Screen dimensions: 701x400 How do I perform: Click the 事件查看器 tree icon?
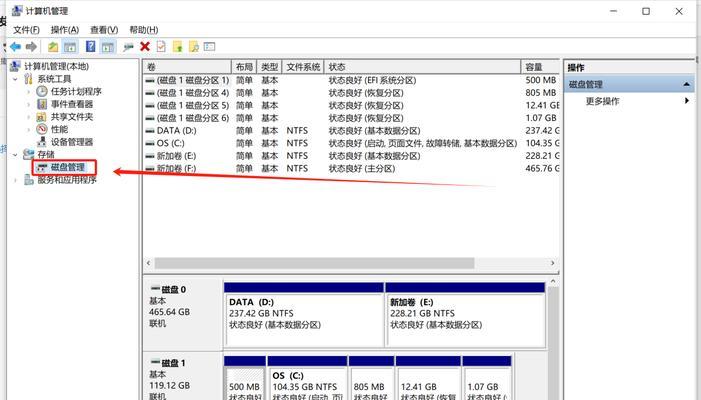(42, 104)
